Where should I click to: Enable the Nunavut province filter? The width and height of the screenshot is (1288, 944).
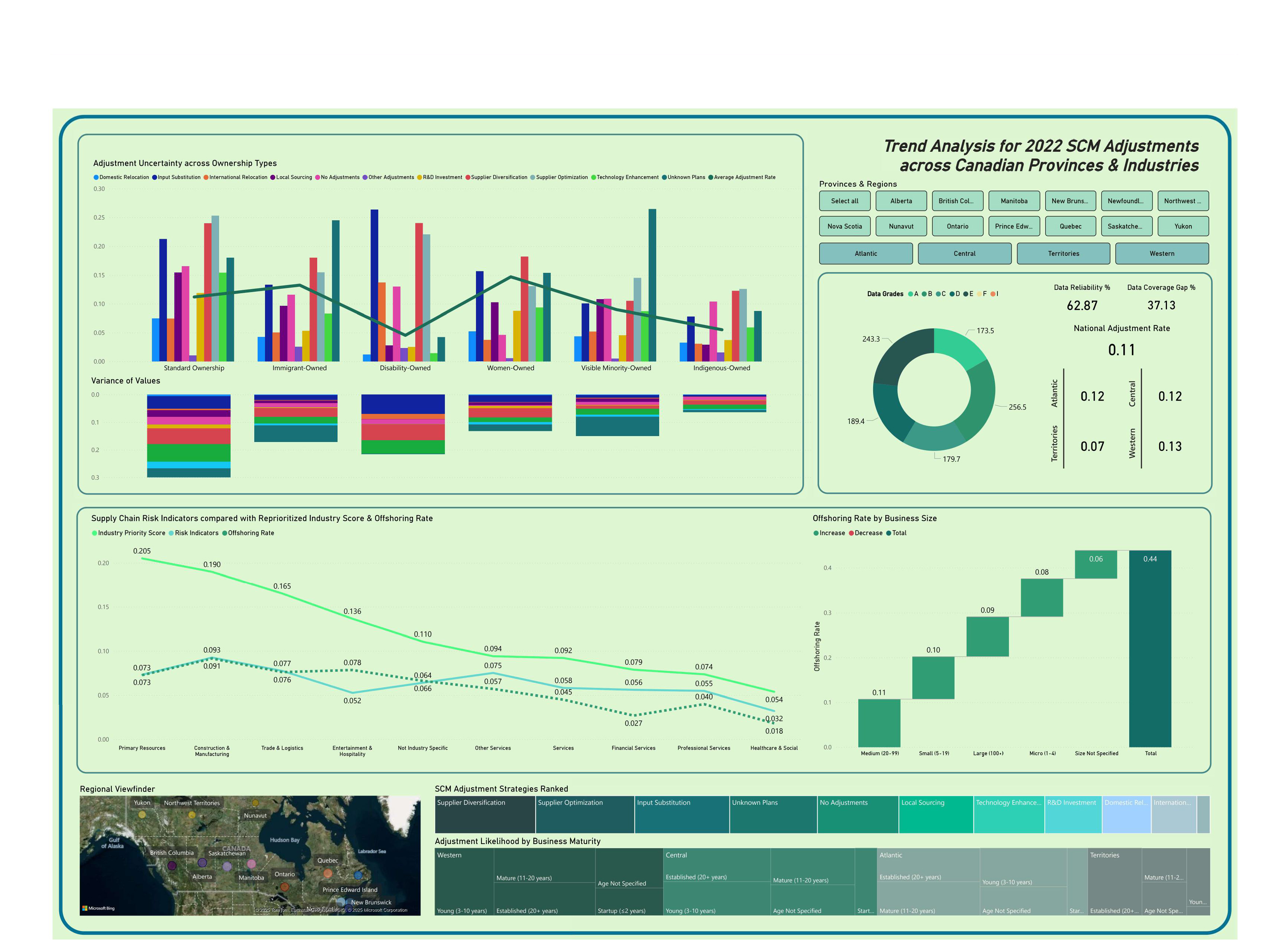click(901, 226)
